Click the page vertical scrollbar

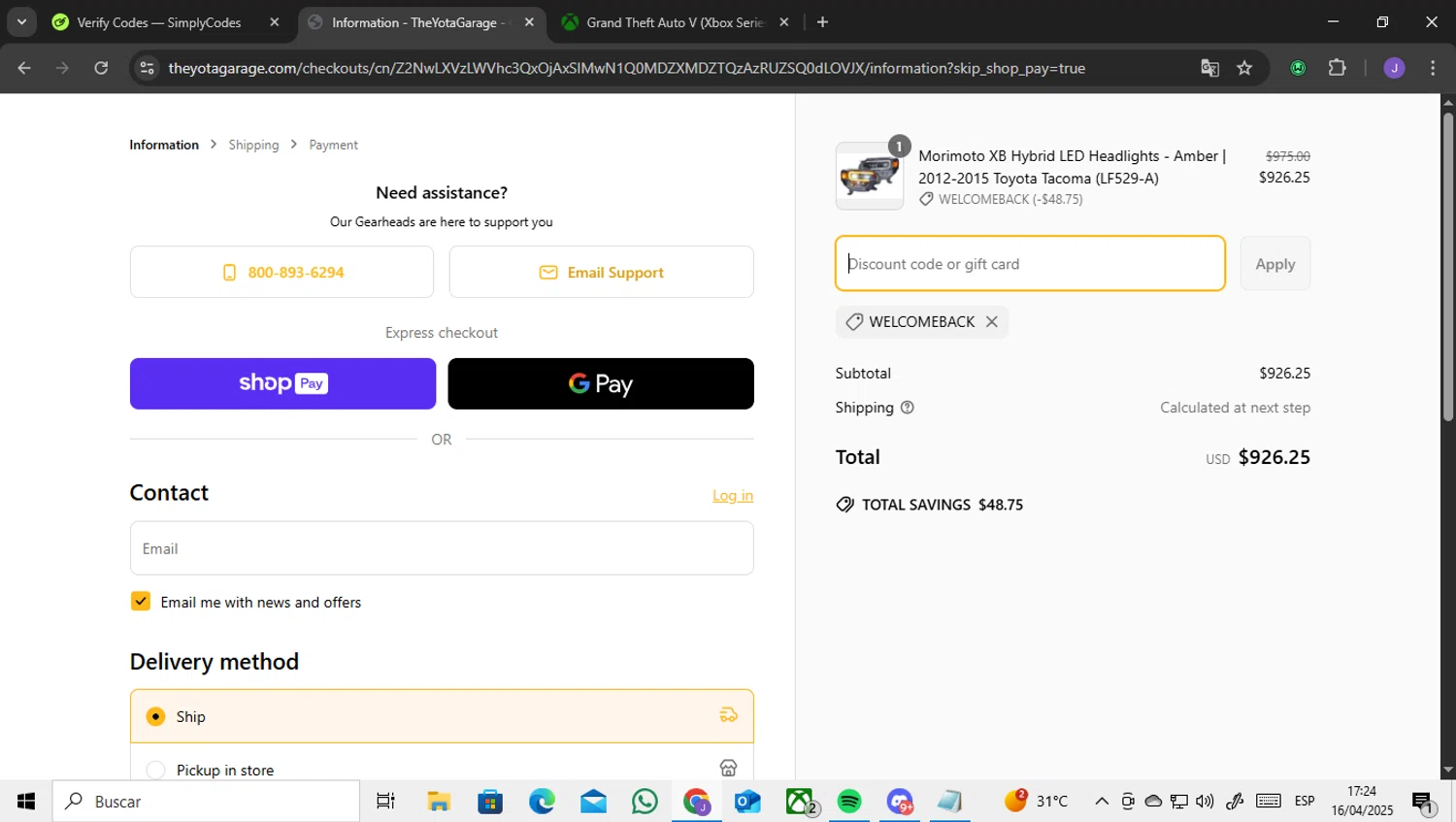1447,267
